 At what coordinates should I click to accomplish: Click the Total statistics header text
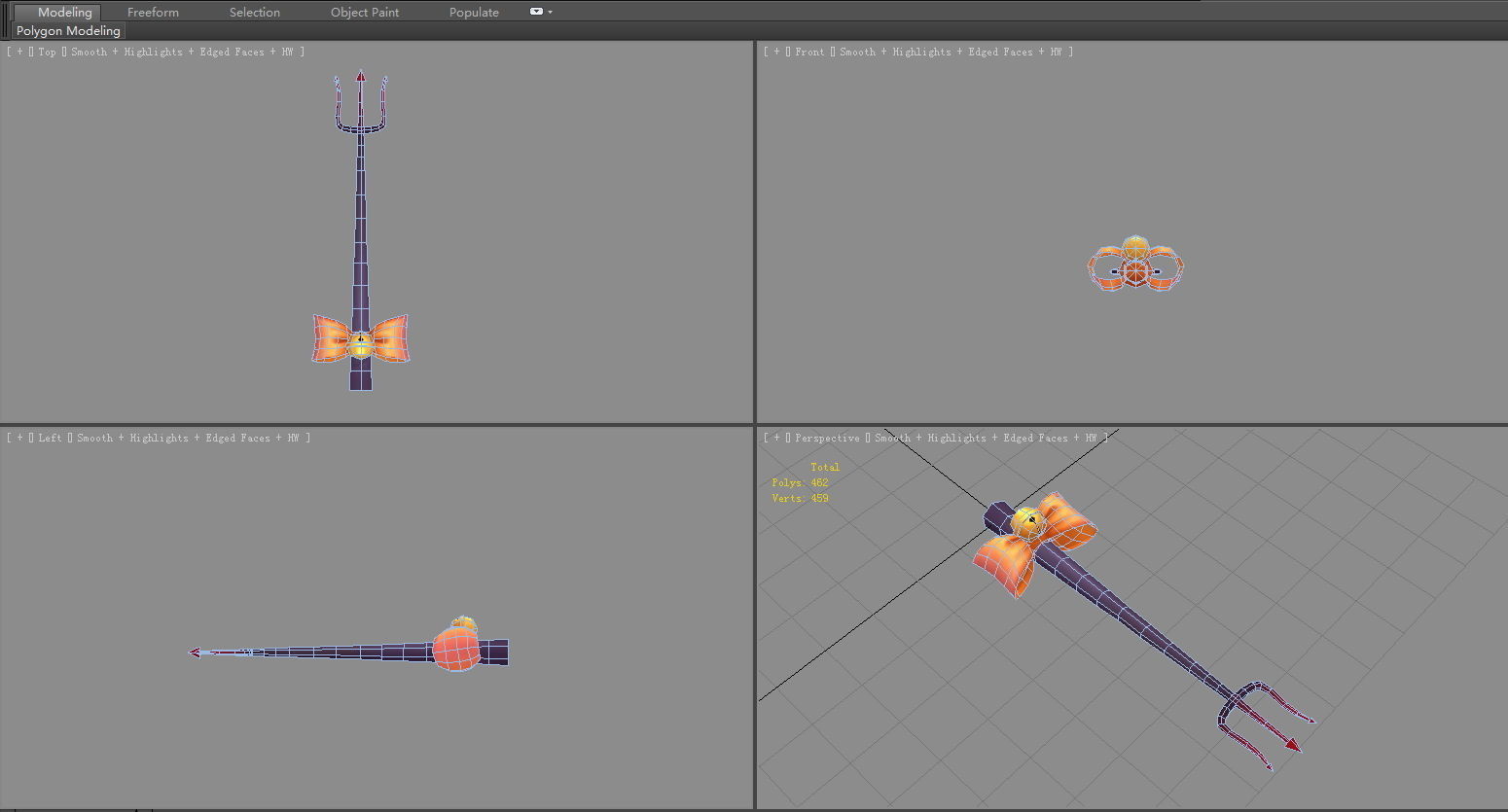click(825, 467)
